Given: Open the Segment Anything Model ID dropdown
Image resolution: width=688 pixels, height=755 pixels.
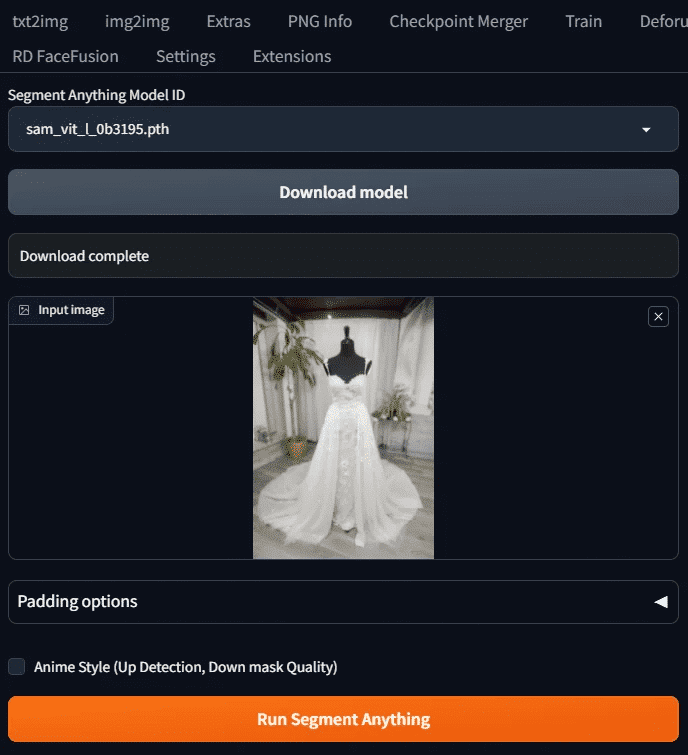Looking at the screenshot, I should pos(343,129).
